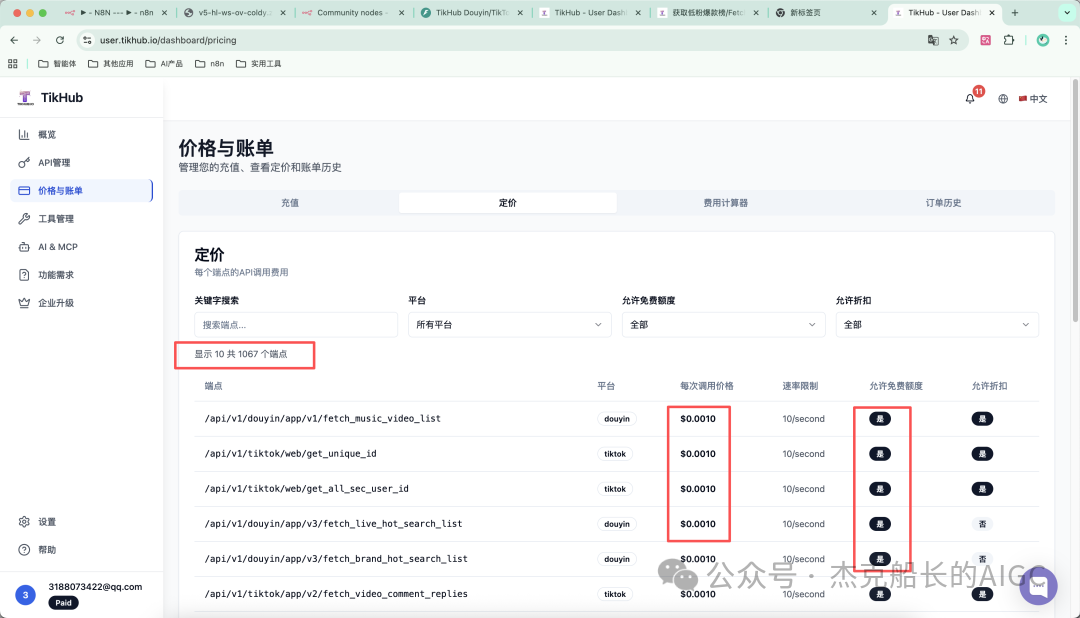The image size is (1080, 618).
Task: Go back in browser
Action: click(14, 40)
